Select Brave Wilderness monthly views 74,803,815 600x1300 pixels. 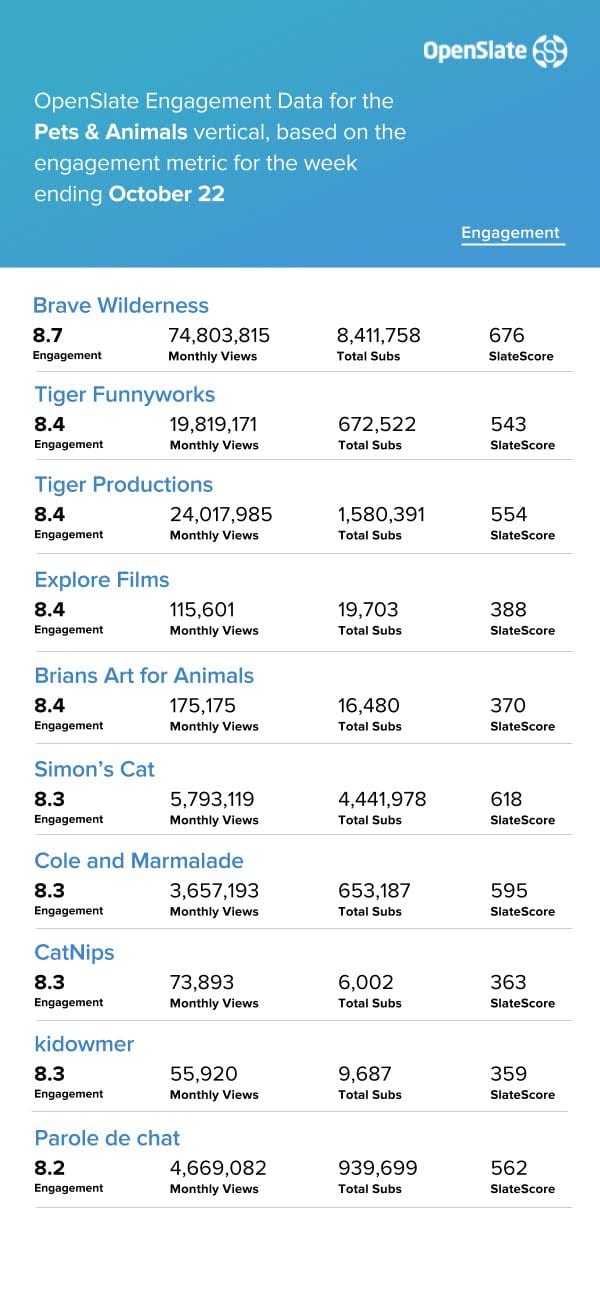(219, 335)
